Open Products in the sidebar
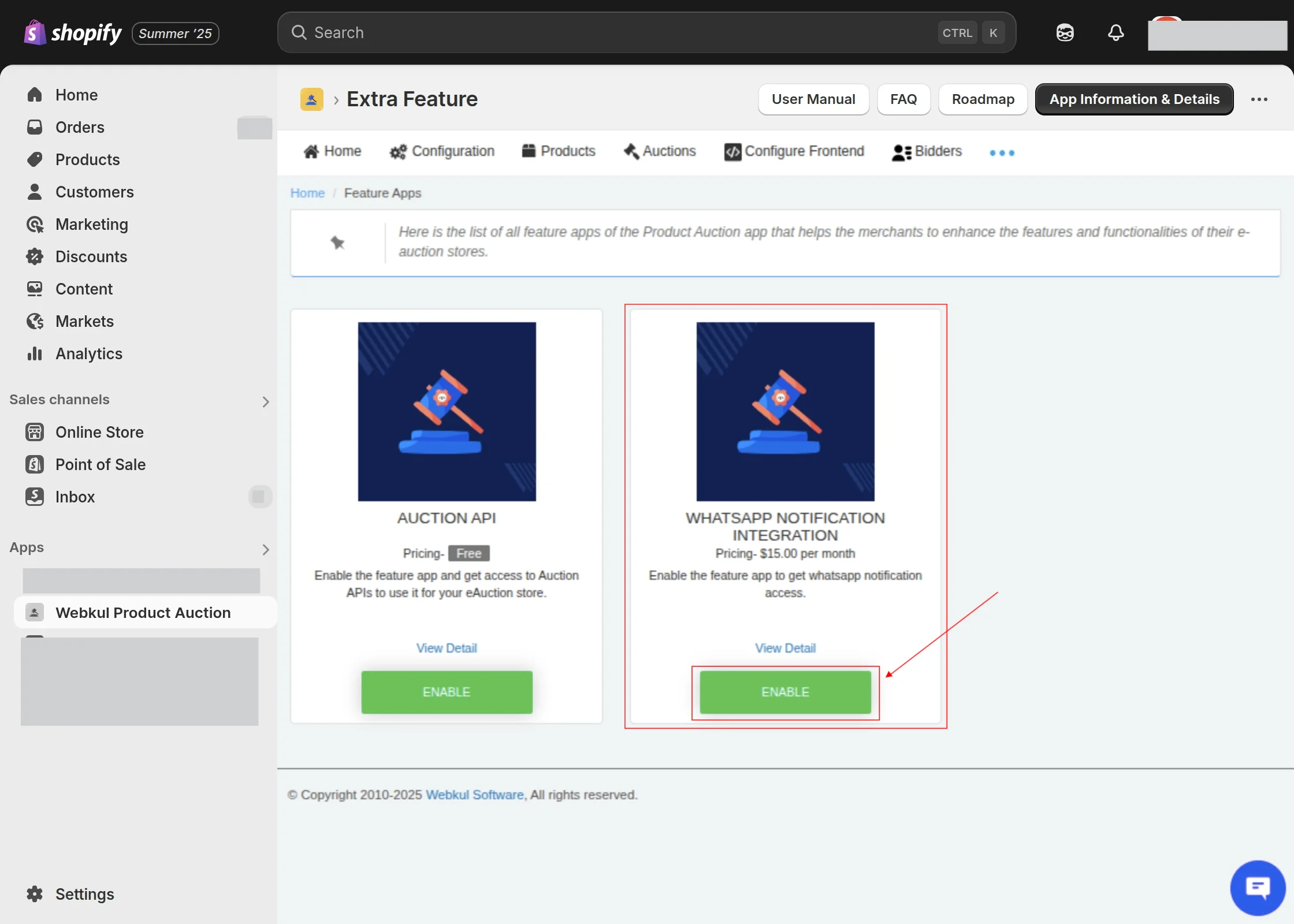Image resolution: width=1294 pixels, height=924 pixels. [87, 159]
